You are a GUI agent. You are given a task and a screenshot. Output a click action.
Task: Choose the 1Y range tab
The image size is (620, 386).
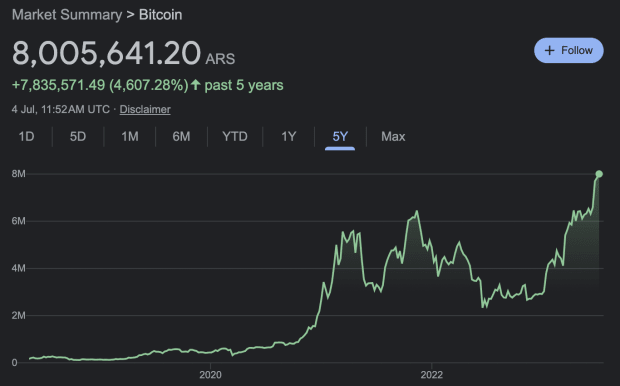[289, 136]
